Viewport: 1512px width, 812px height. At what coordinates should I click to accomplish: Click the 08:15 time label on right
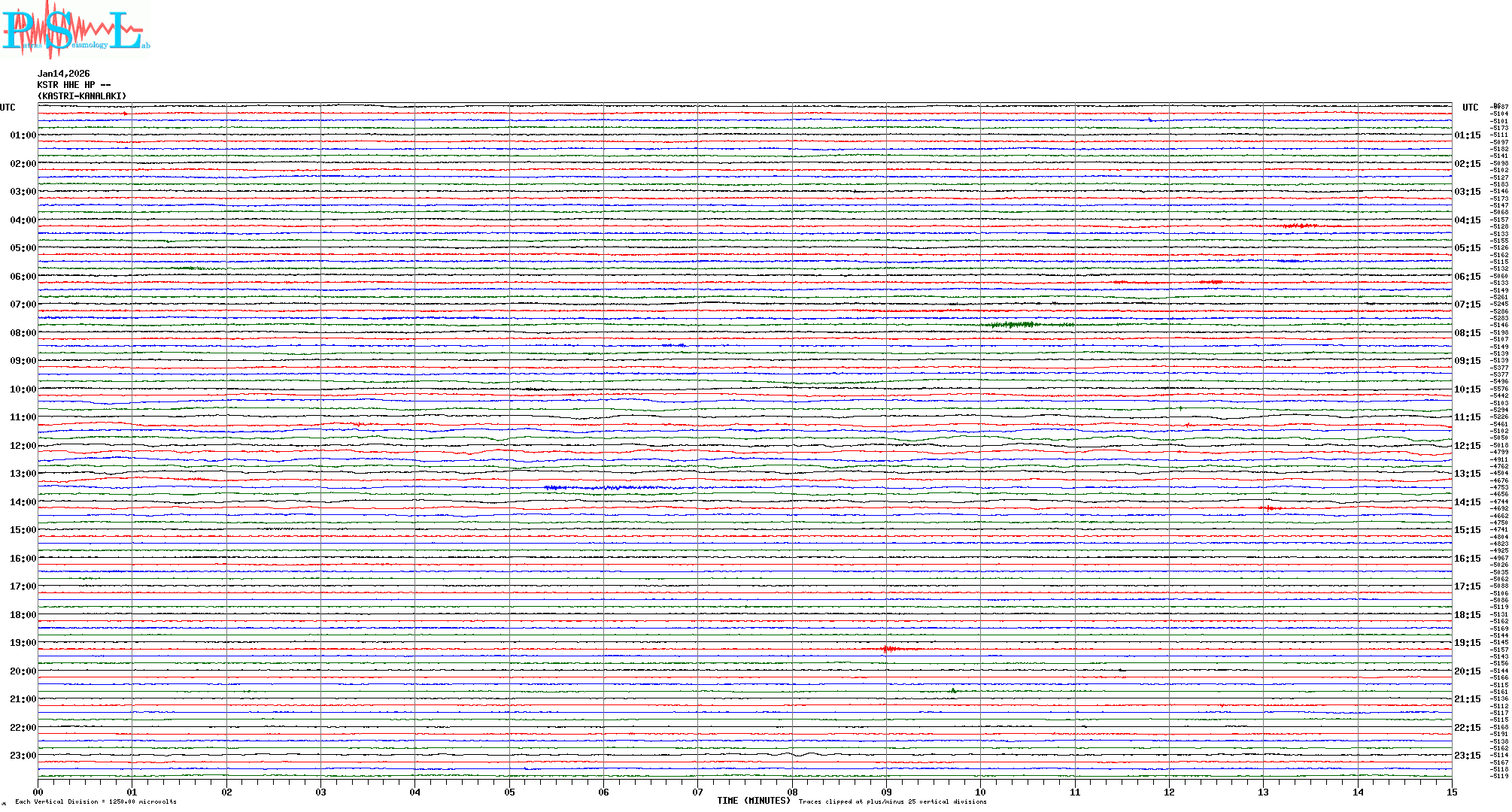[x=1467, y=333]
